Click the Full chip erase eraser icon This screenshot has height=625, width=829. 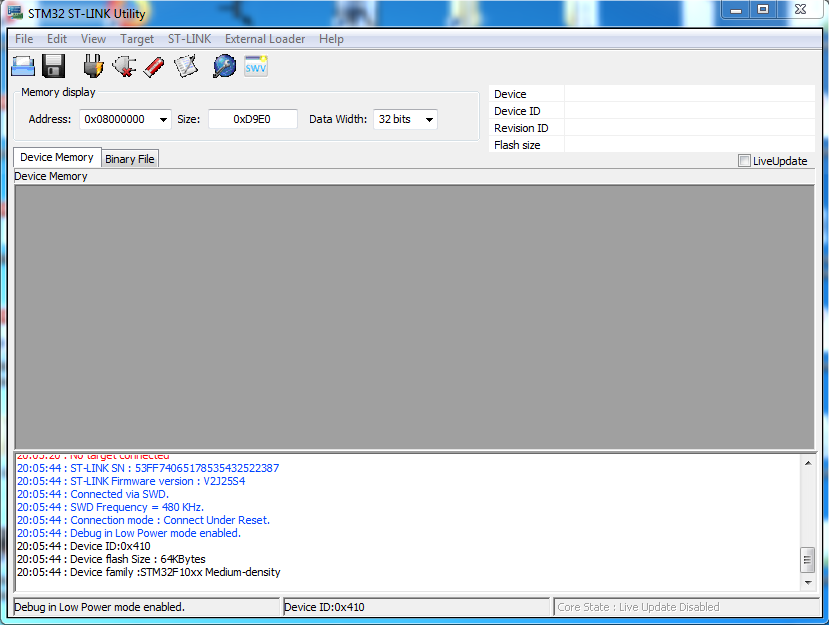click(x=154, y=67)
